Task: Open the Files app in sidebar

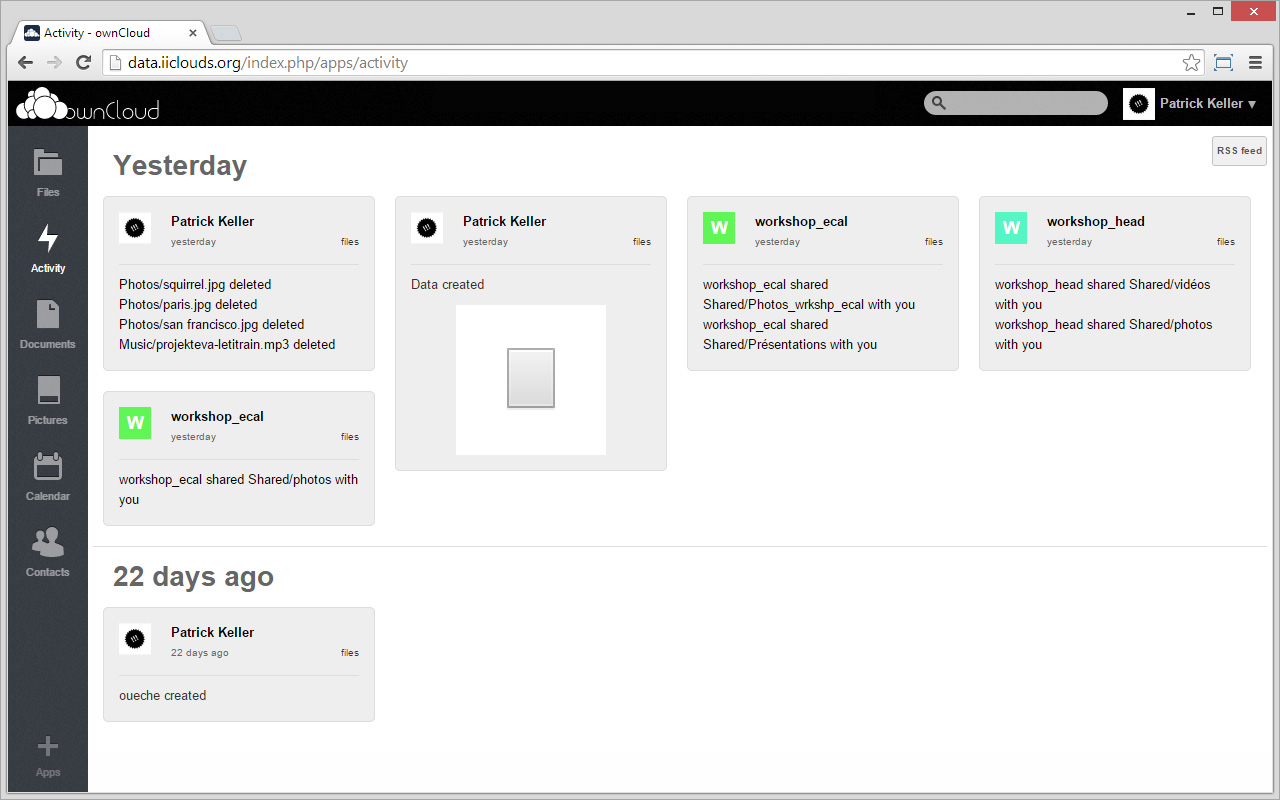Action: [48, 172]
